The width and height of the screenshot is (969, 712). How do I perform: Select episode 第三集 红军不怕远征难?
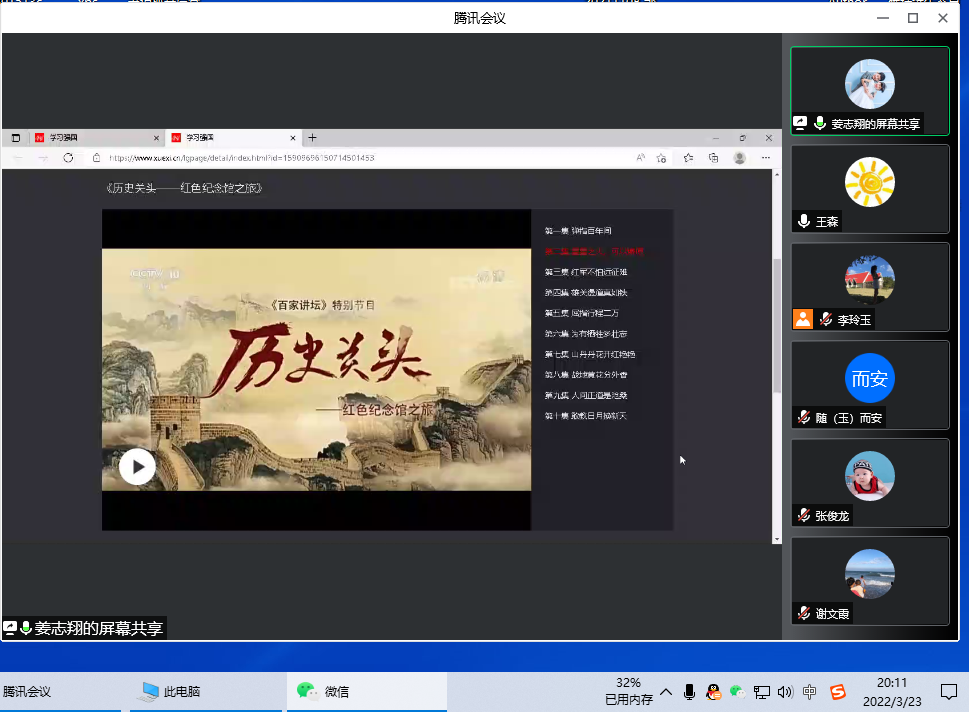point(586,272)
